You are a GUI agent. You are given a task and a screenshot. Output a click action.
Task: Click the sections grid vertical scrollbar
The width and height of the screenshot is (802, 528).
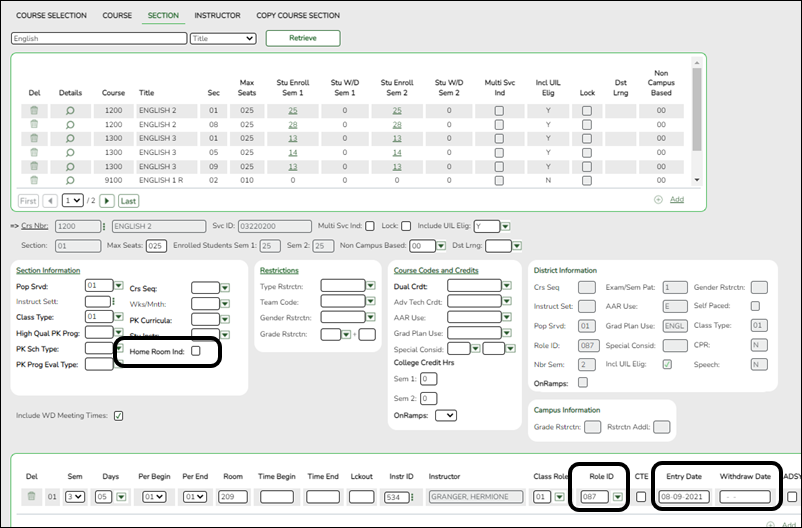[x=697, y=110]
